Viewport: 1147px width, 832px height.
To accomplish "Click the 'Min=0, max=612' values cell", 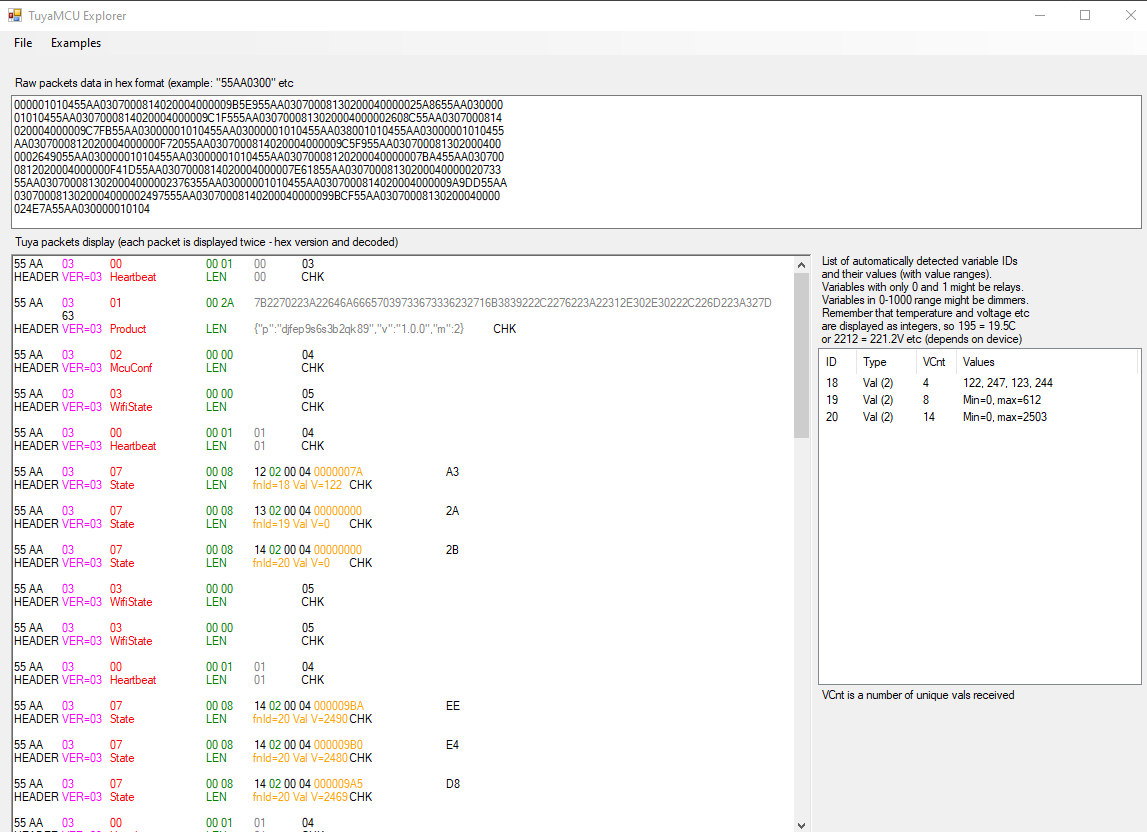I will (1001, 400).
